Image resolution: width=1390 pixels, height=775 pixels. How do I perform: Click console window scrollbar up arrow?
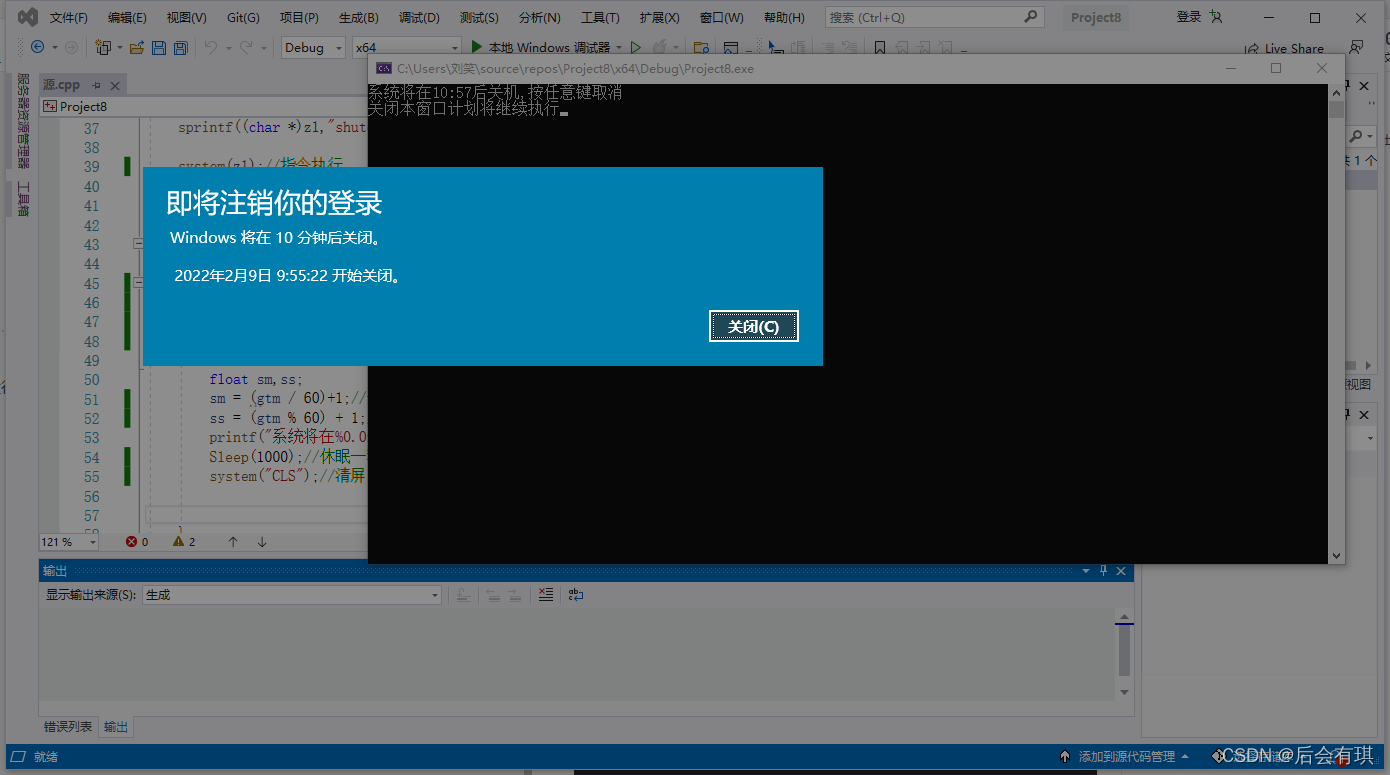(x=1336, y=92)
